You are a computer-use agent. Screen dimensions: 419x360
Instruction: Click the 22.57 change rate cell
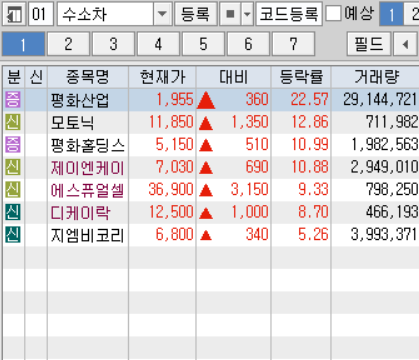[x=309, y=100]
